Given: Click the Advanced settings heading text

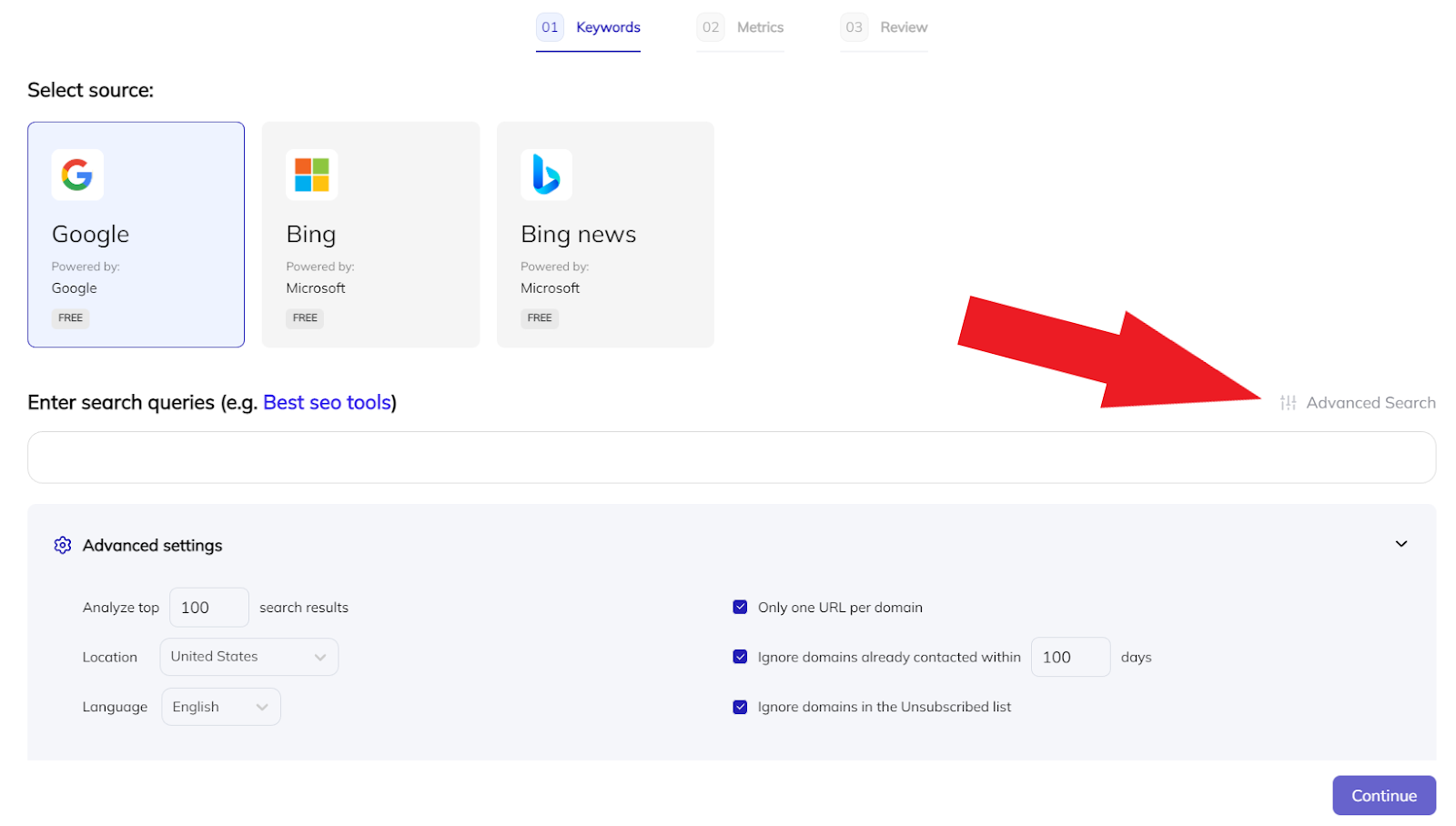Looking at the screenshot, I should point(152,545).
